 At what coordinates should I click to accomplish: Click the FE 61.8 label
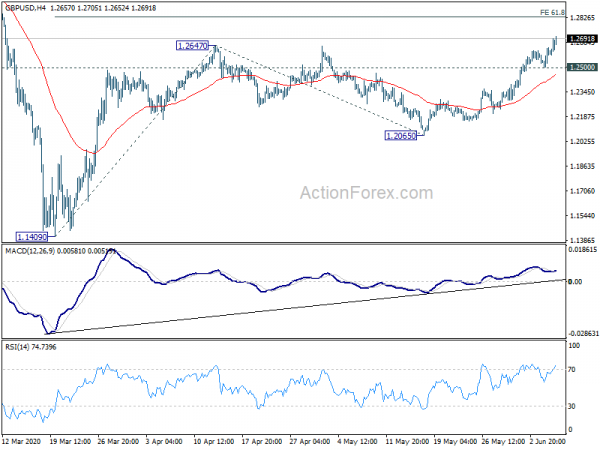[552, 13]
